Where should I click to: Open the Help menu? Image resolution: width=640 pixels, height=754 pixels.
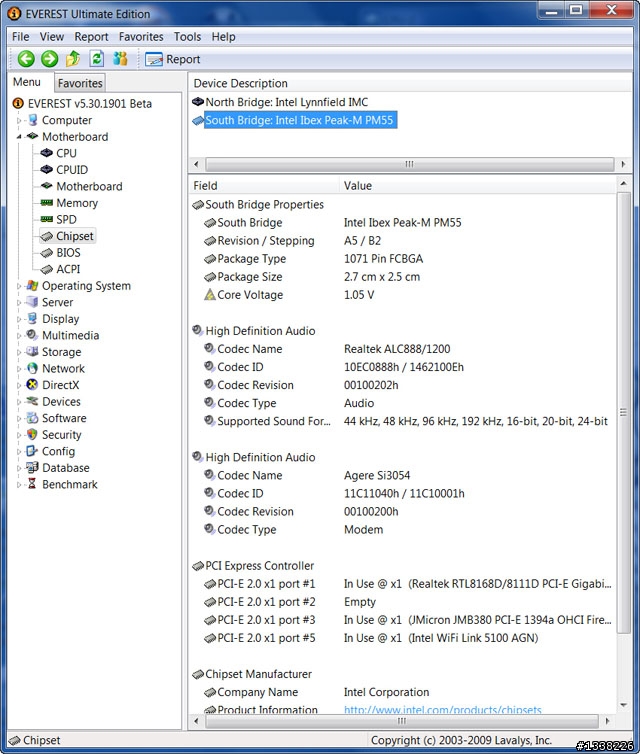click(x=223, y=37)
